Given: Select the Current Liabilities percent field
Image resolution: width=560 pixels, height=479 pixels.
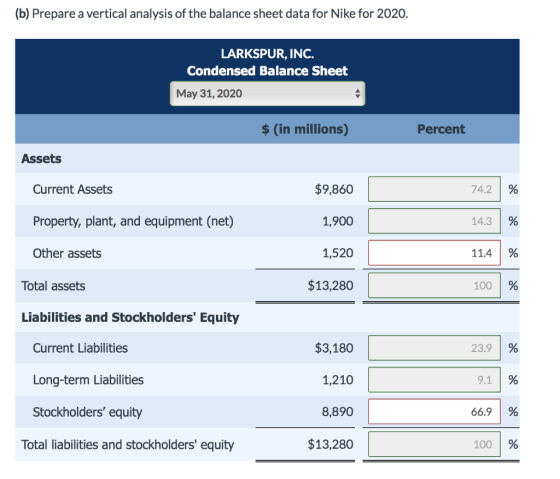Looking at the screenshot, I should point(434,348).
